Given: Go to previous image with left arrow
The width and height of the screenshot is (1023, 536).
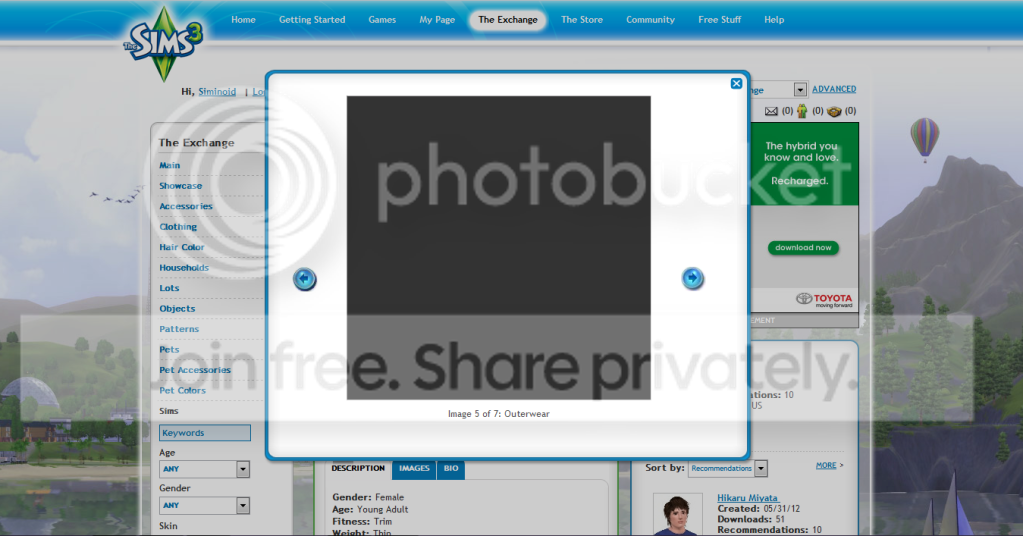Looking at the screenshot, I should (x=304, y=279).
